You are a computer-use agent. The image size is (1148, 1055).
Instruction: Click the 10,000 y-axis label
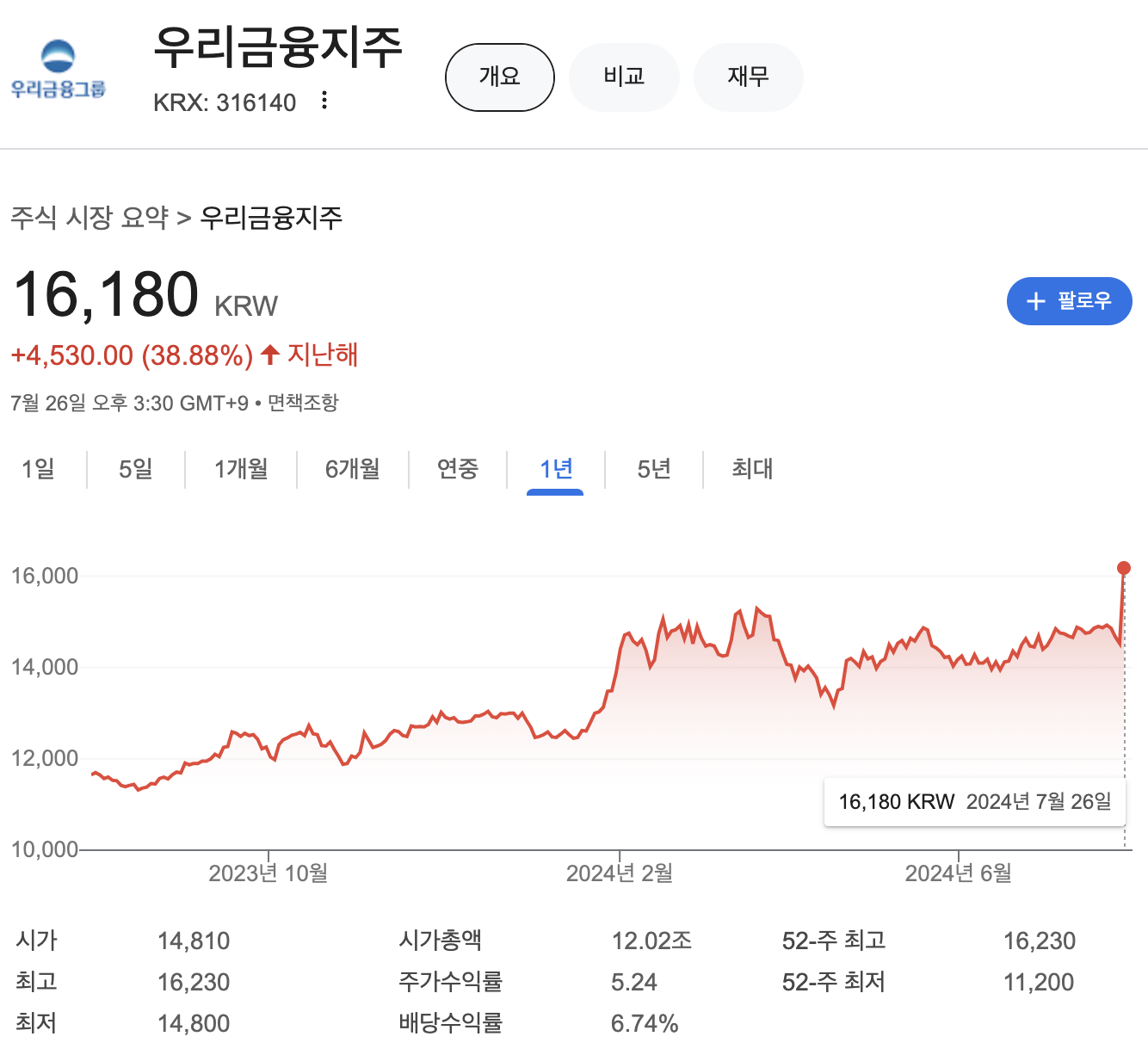pyautogui.click(x=45, y=849)
